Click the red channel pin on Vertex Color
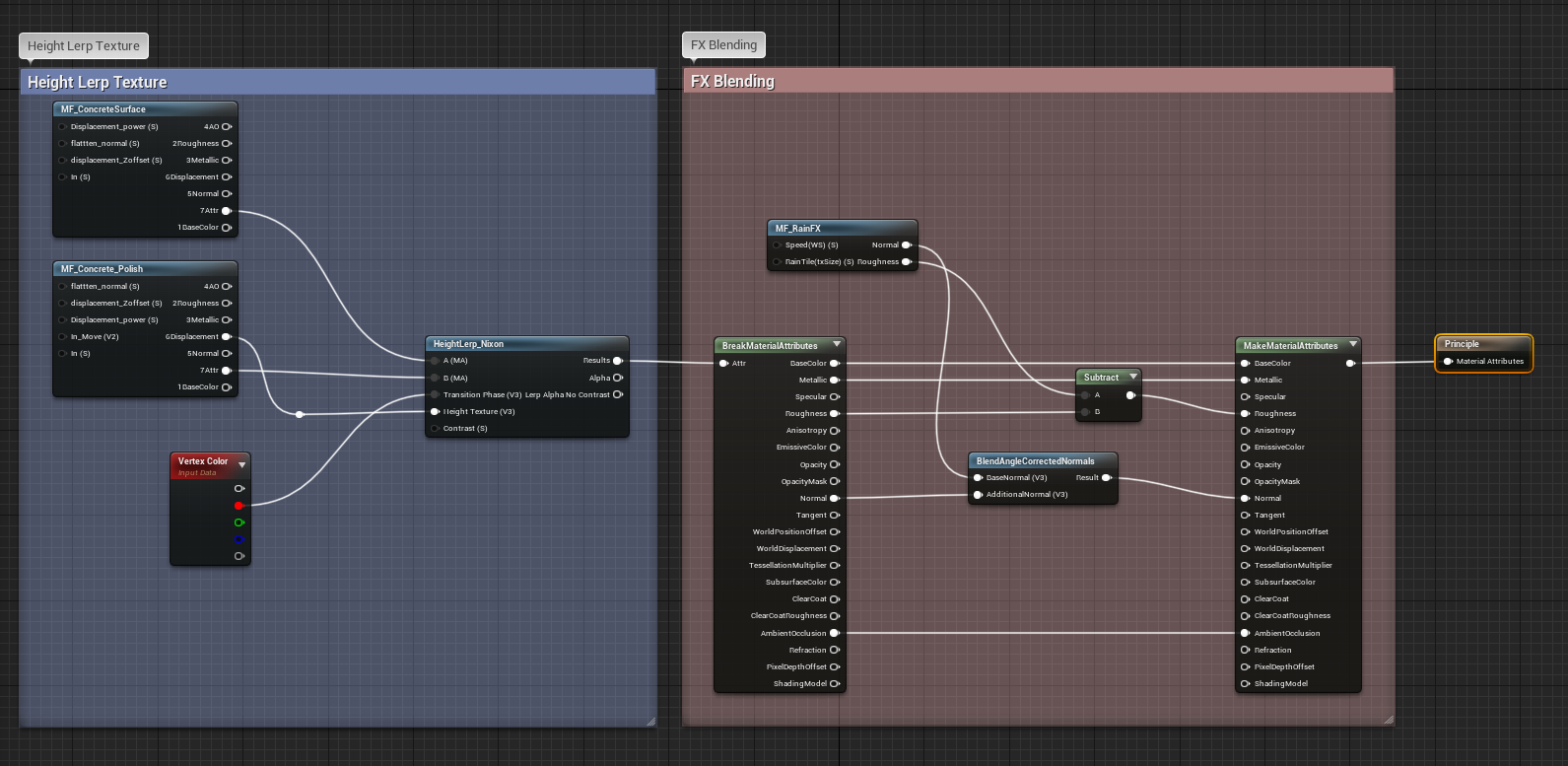 pos(239,506)
